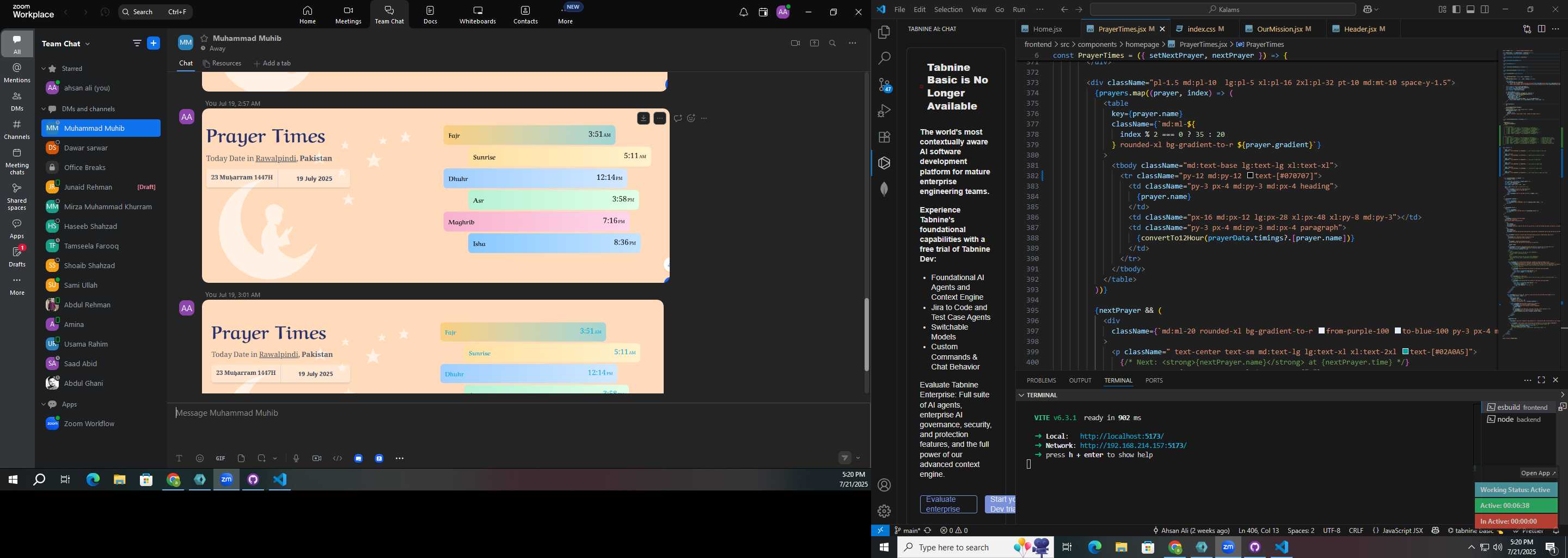Toggle VS Code bottom panel layout button
This screenshot has height=558, width=1568.
tap(1471, 9)
